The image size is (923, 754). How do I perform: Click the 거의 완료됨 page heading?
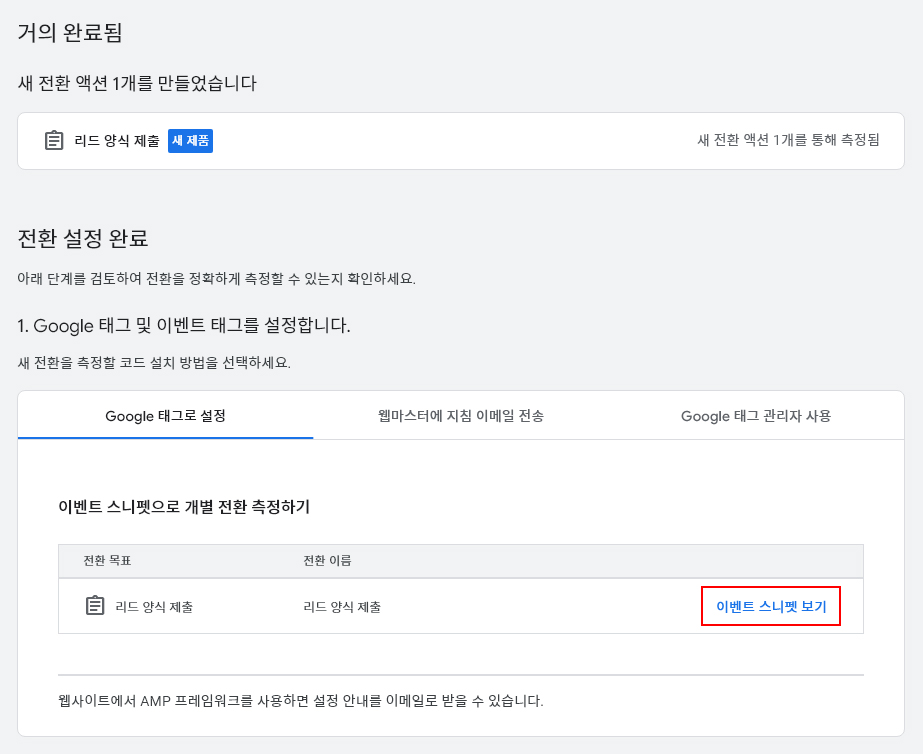[70, 32]
